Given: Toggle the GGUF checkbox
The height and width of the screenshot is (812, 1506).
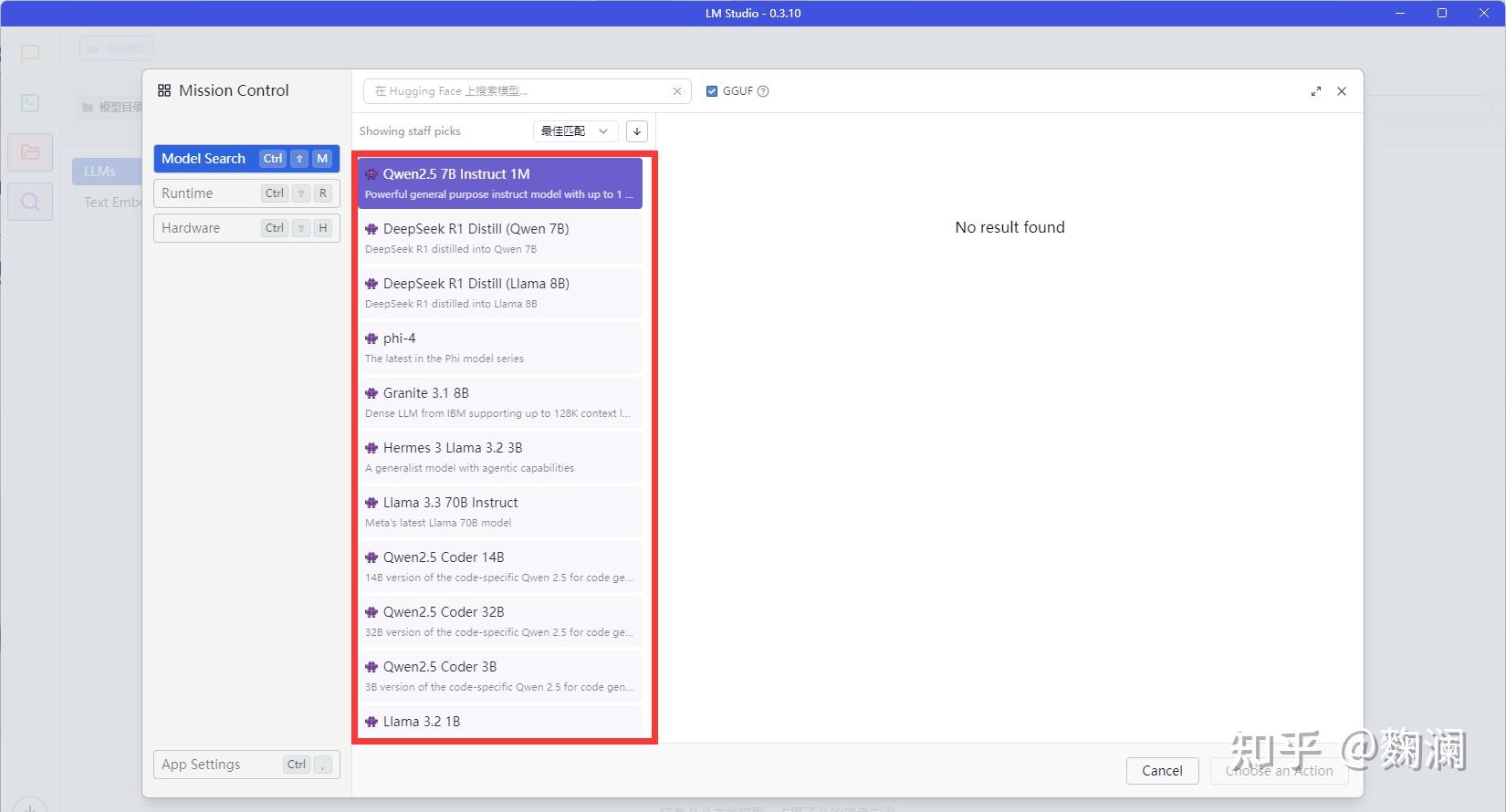Looking at the screenshot, I should coord(712,91).
